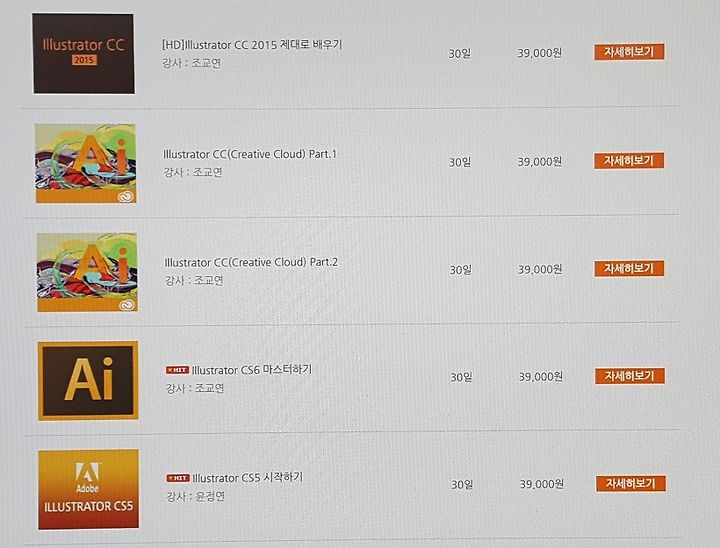Open the Illustrator CC Part.2 thumbnail image
The height and width of the screenshot is (548, 720).
[x=87, y=272]
